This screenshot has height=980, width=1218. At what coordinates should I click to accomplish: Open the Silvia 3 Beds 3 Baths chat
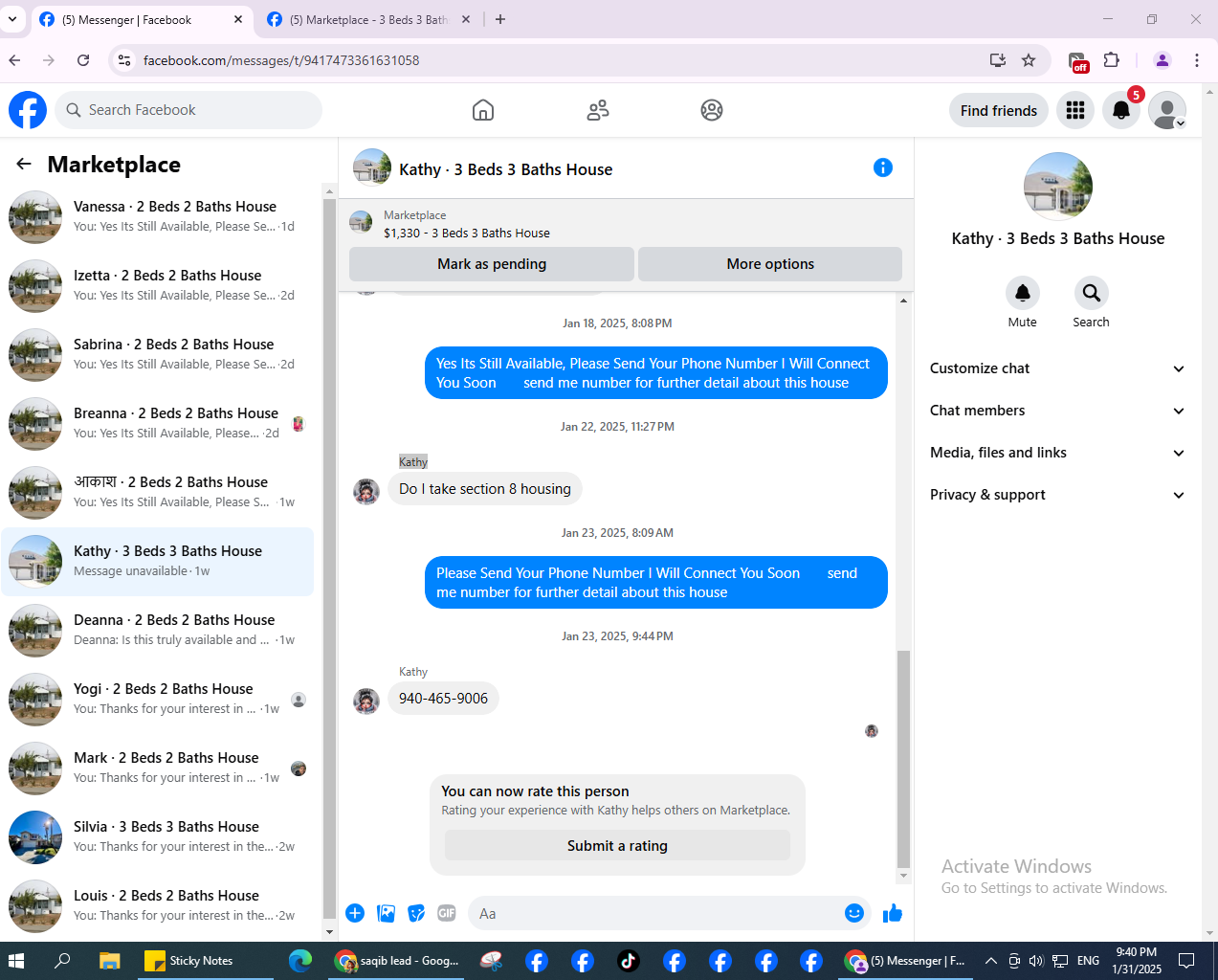click(158, 836)
